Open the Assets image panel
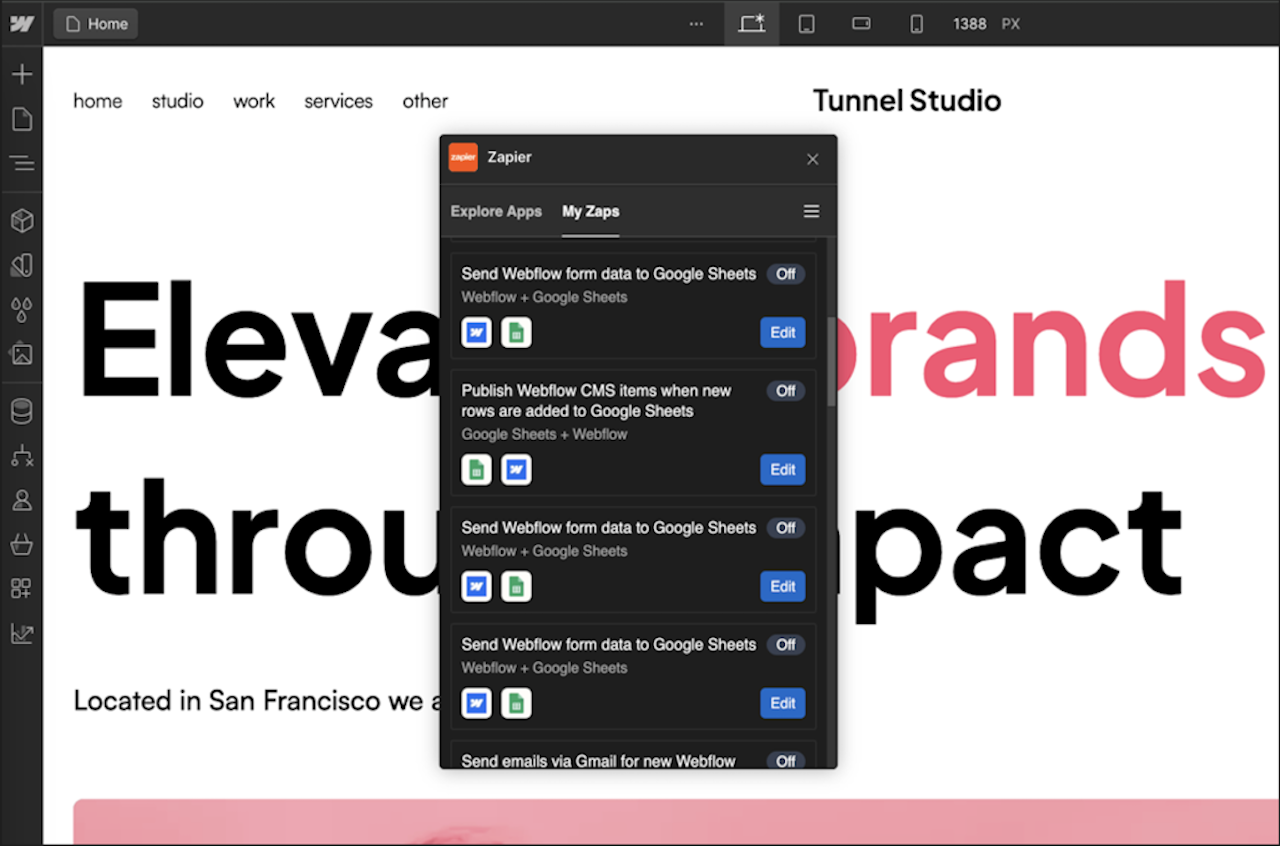1280x846 pixels. (21, 354)
